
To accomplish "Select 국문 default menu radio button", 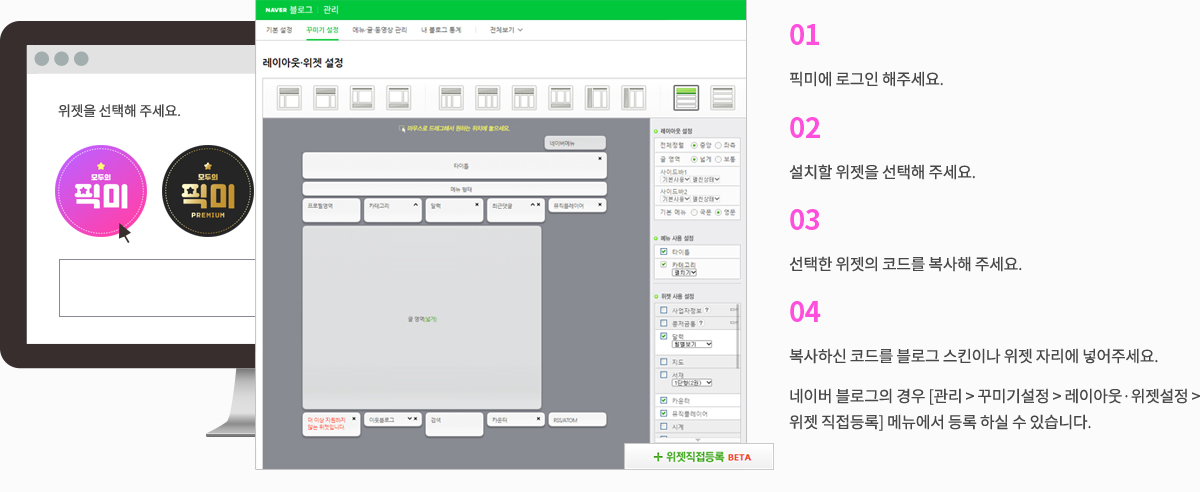I will [694, 212].
